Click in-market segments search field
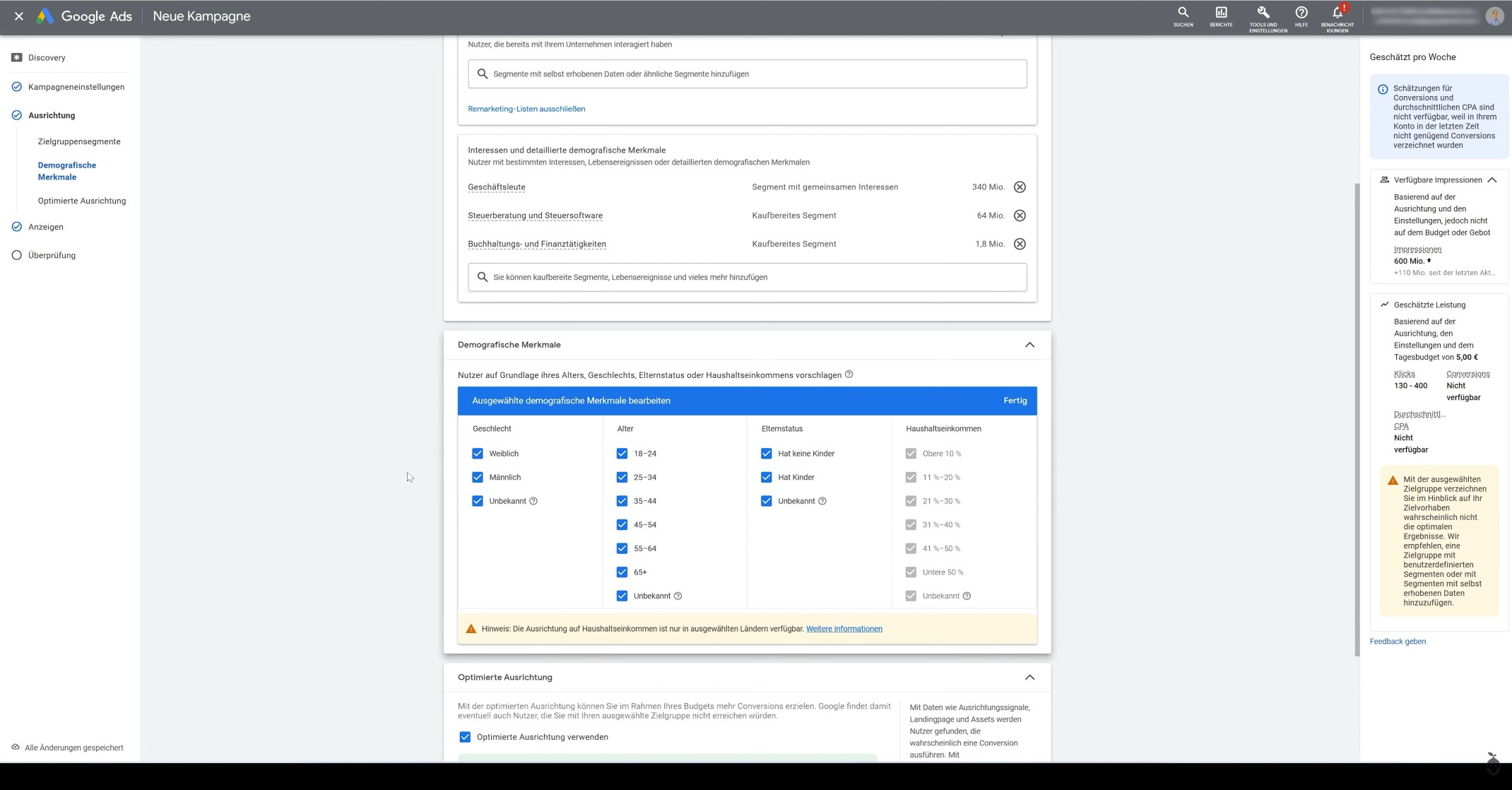Viewport: 1512px width, 790px height. coord(748,277)
